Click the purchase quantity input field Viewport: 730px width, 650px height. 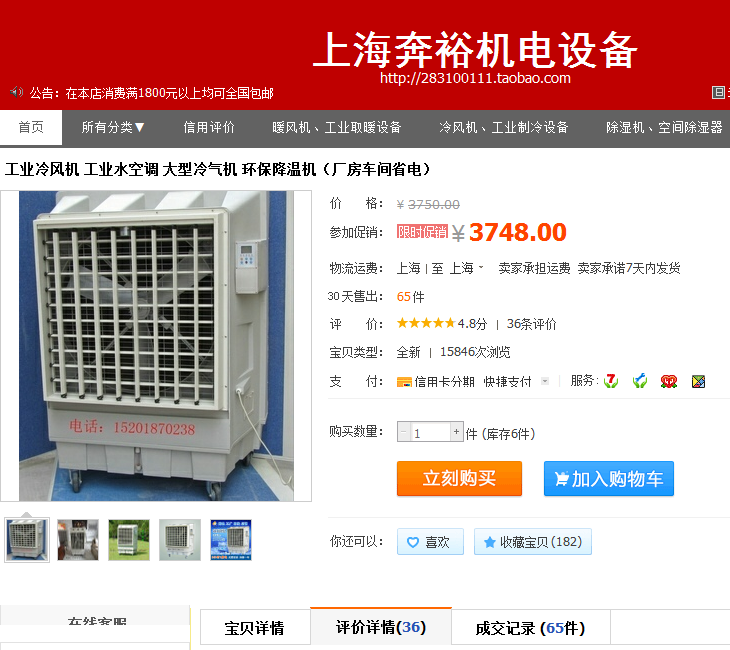tap(430, 432)
